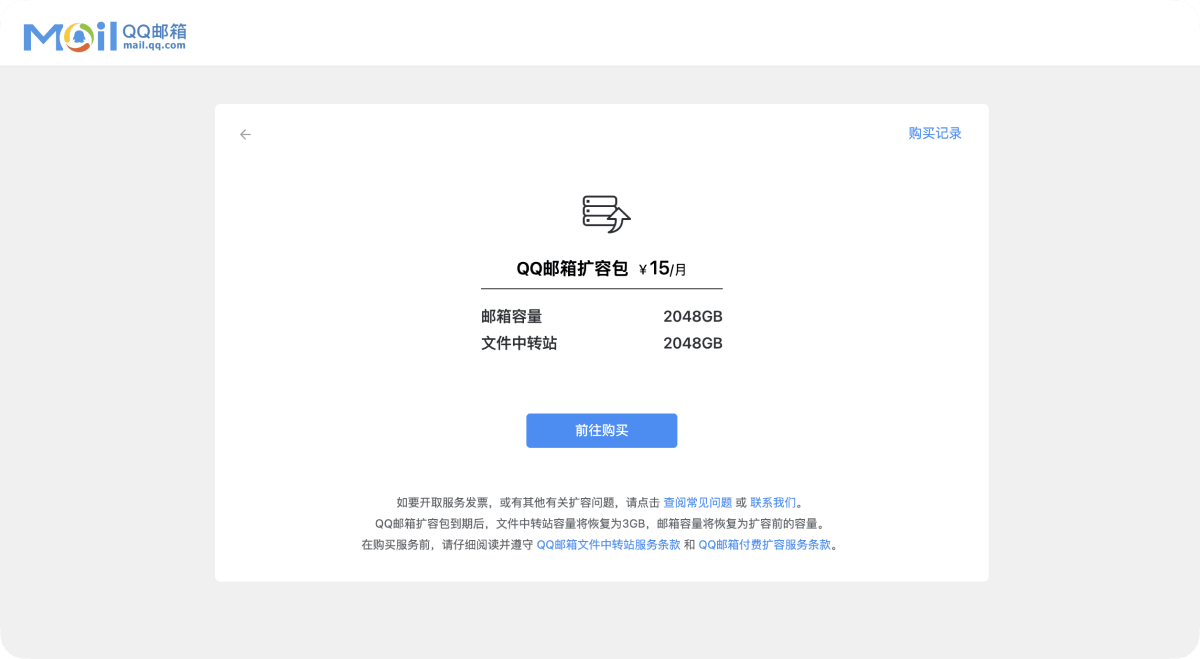This screenshot has width=1200, height=659.
Task: Click the QQ邮箱扩容包 title text
Action: pos(572,268)
